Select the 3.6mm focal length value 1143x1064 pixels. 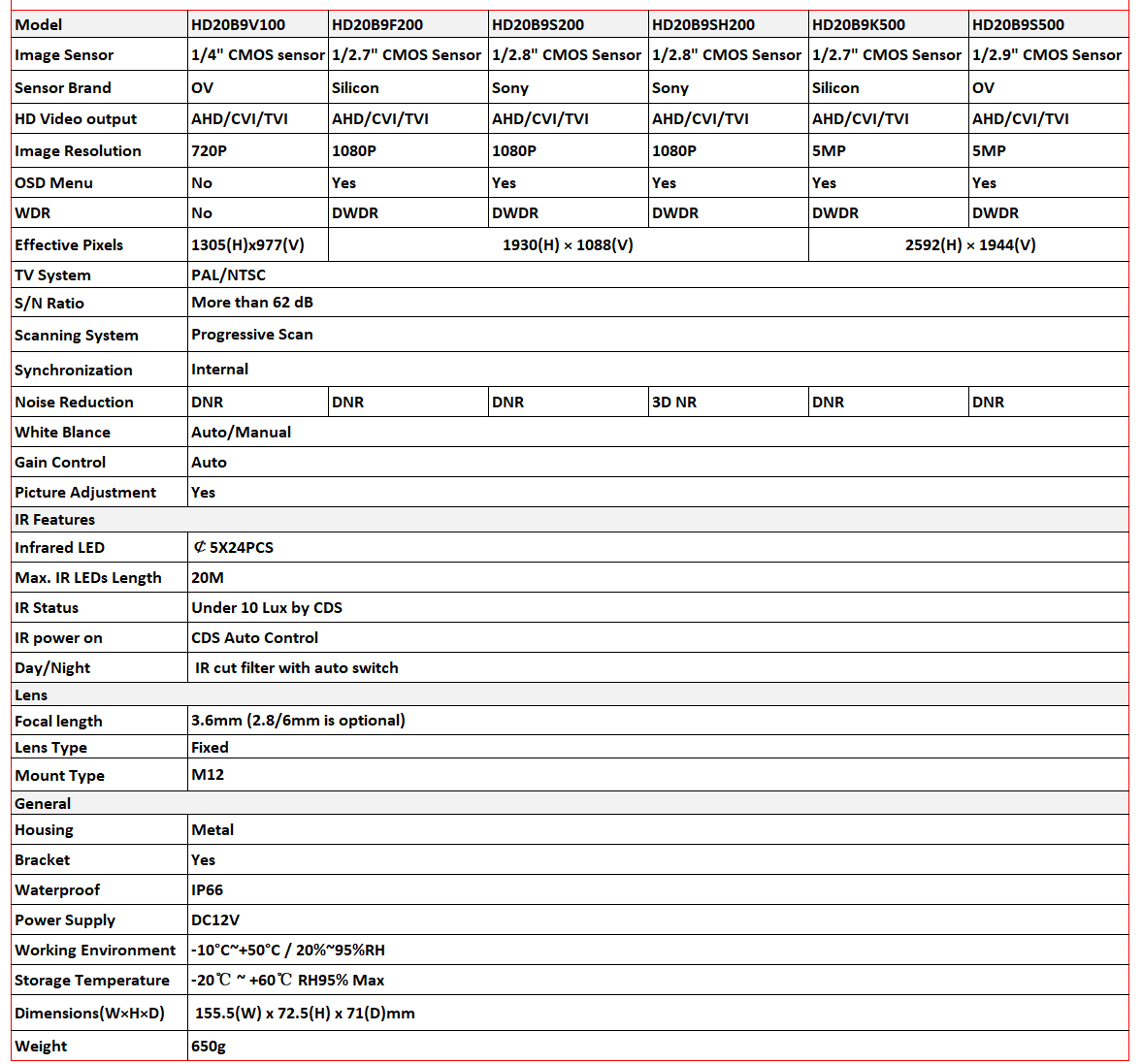(x=298, y=721)
